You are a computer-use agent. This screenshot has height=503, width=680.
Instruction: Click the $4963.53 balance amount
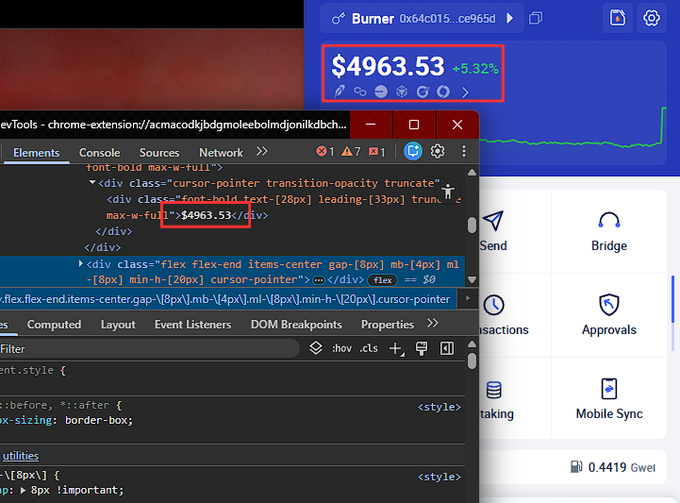point(388,66)
